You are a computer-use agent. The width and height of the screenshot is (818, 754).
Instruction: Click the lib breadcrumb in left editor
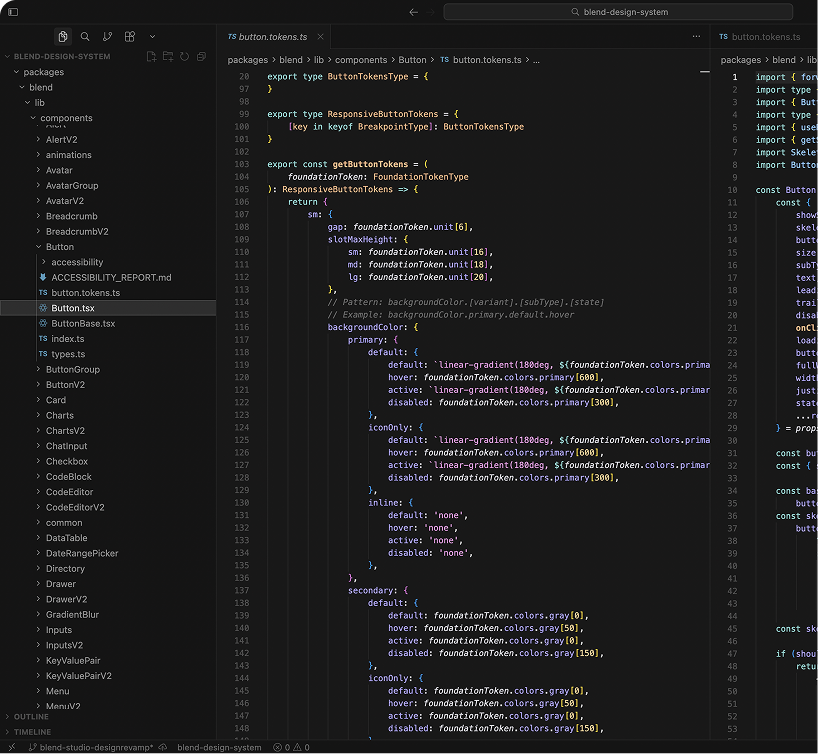pyautogui.click(x=319, y=60)
